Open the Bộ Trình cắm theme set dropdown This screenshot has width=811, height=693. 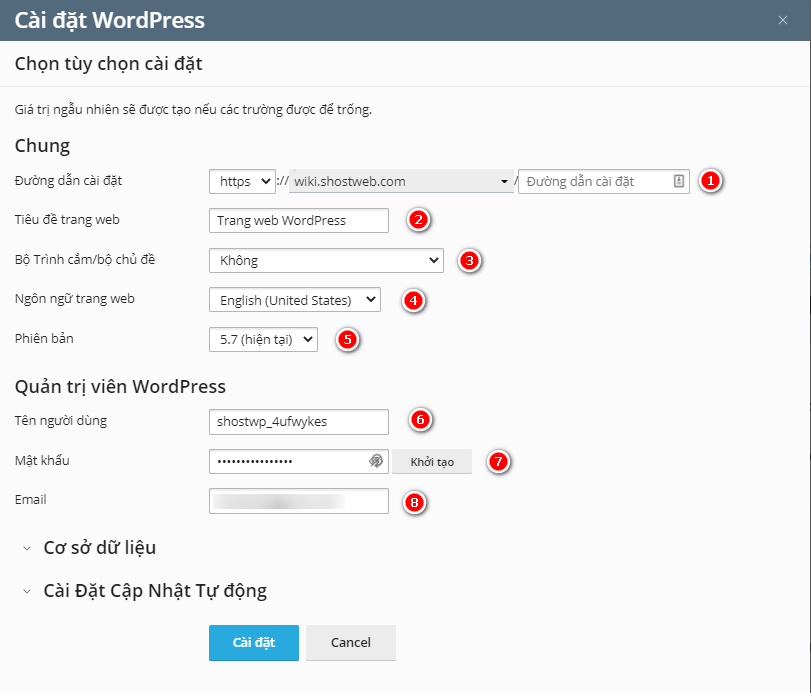(325, 260)
